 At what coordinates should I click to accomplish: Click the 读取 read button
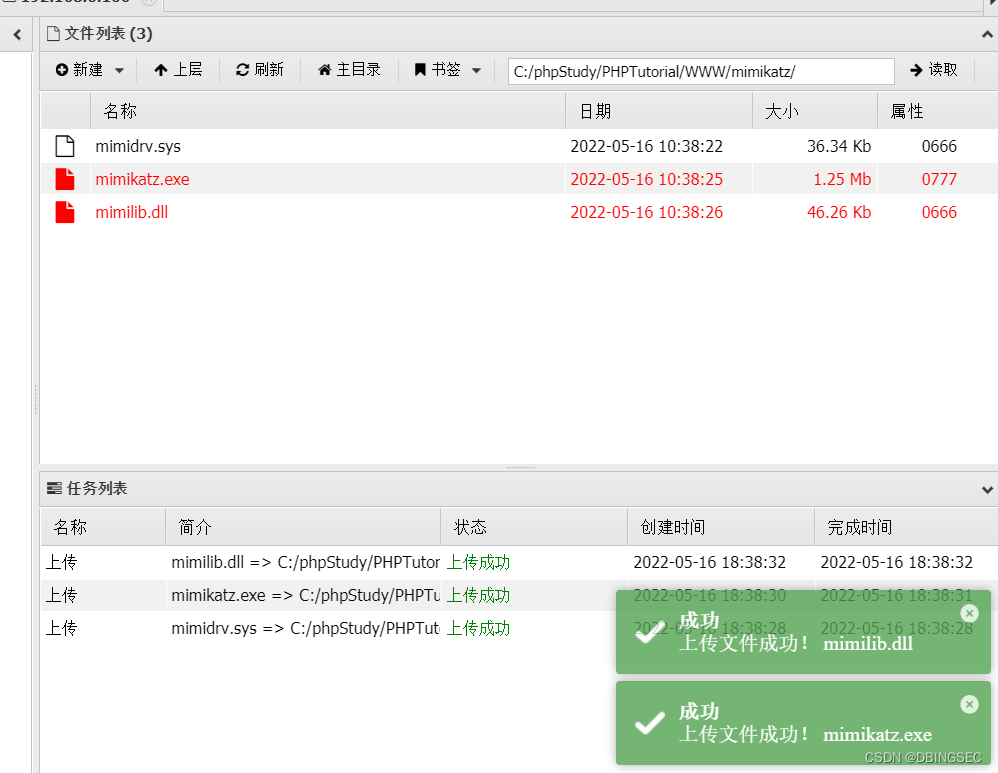(934, 70)
